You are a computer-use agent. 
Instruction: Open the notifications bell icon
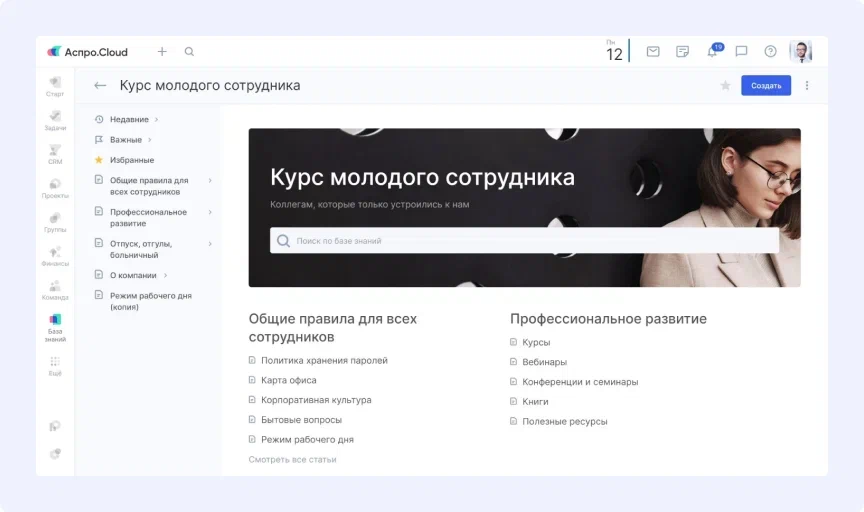[x=712, y=51]
